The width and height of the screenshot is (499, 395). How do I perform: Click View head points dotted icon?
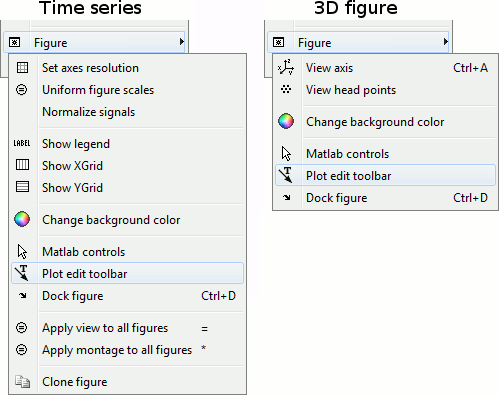pos(286,89)
